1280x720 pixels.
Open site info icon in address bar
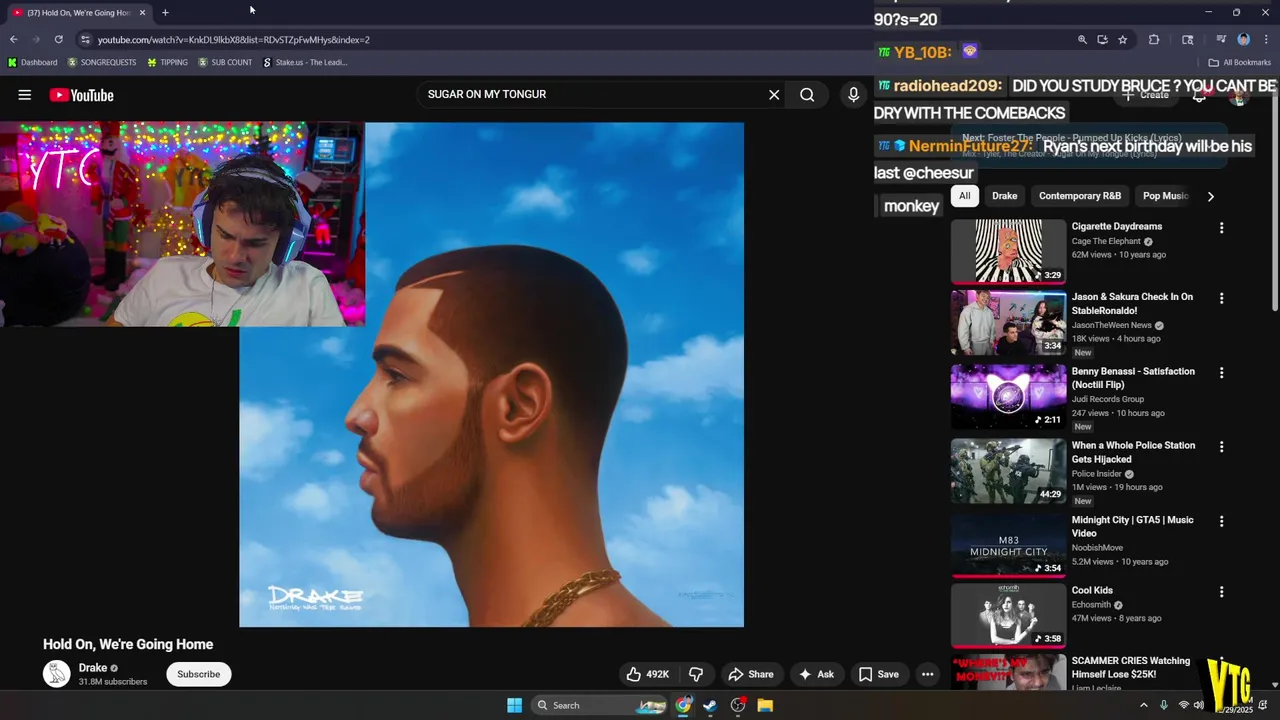tap(85, 39)
